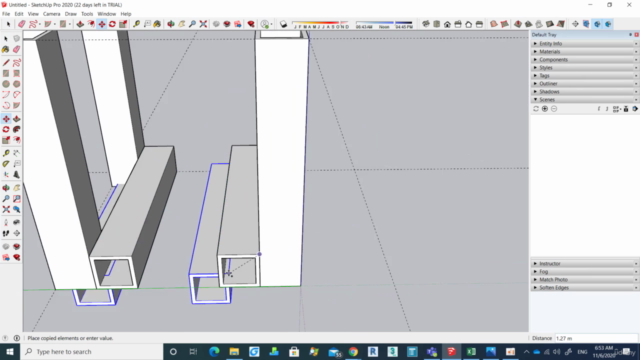Select the Rotate tool in top toolbar

pyautogui.click(x=112, y=24)
